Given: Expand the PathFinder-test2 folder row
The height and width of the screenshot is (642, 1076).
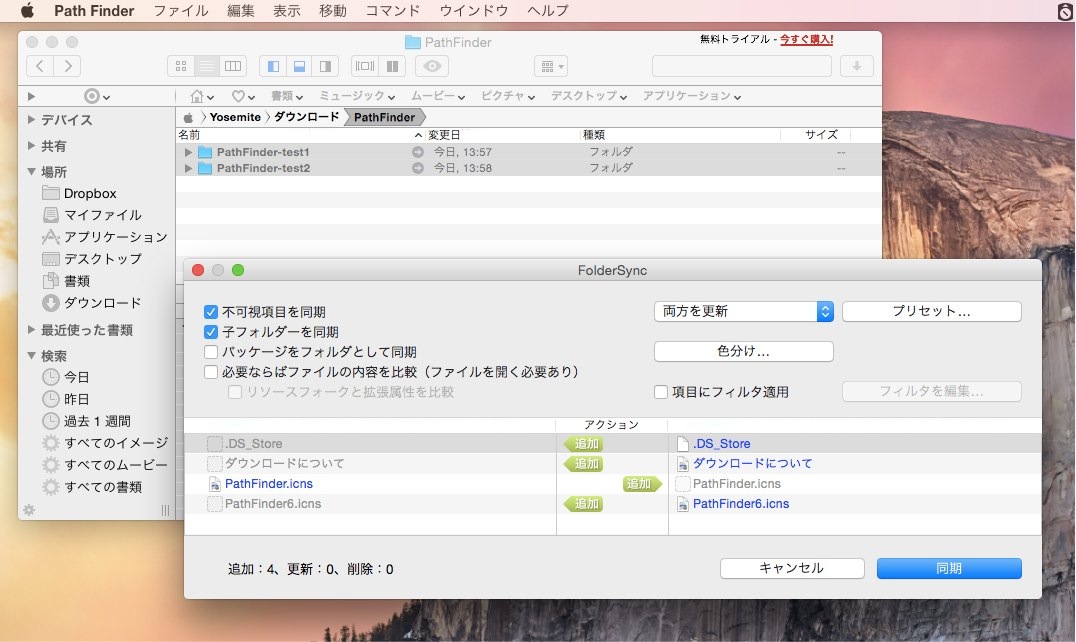Looking at the screenshot, I should pos(188,168).
